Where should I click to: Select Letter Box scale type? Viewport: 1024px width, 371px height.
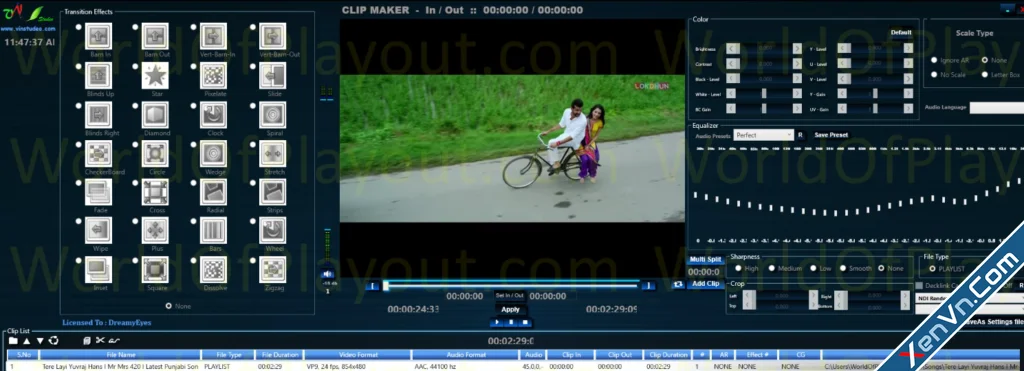[x=985, y=75]
